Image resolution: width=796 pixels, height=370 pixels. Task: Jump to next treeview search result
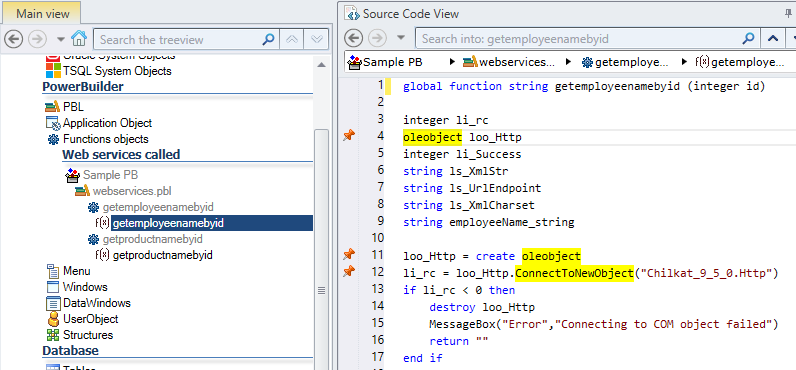317,39
